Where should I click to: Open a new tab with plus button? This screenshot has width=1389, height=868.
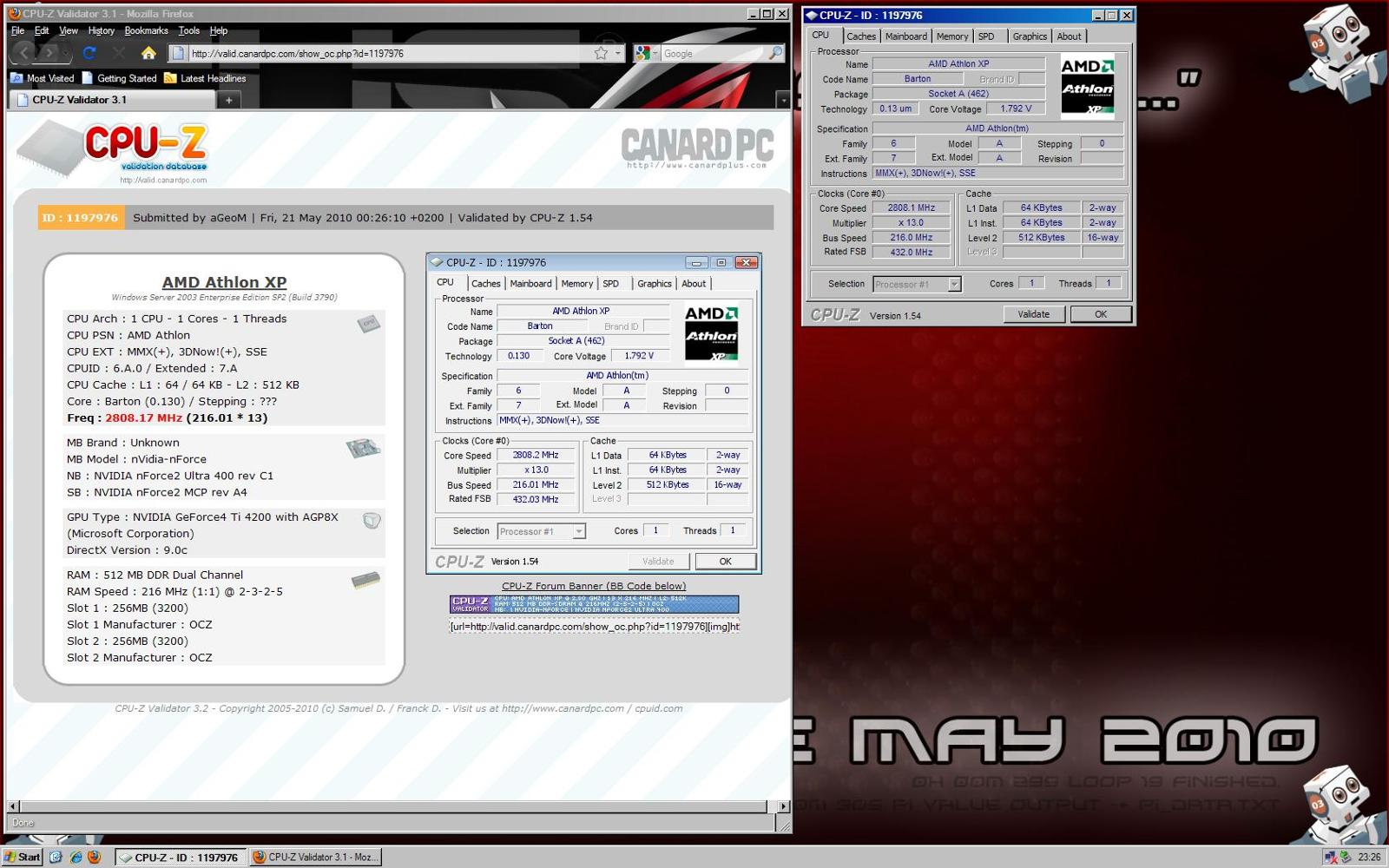[x=228, y=100]
